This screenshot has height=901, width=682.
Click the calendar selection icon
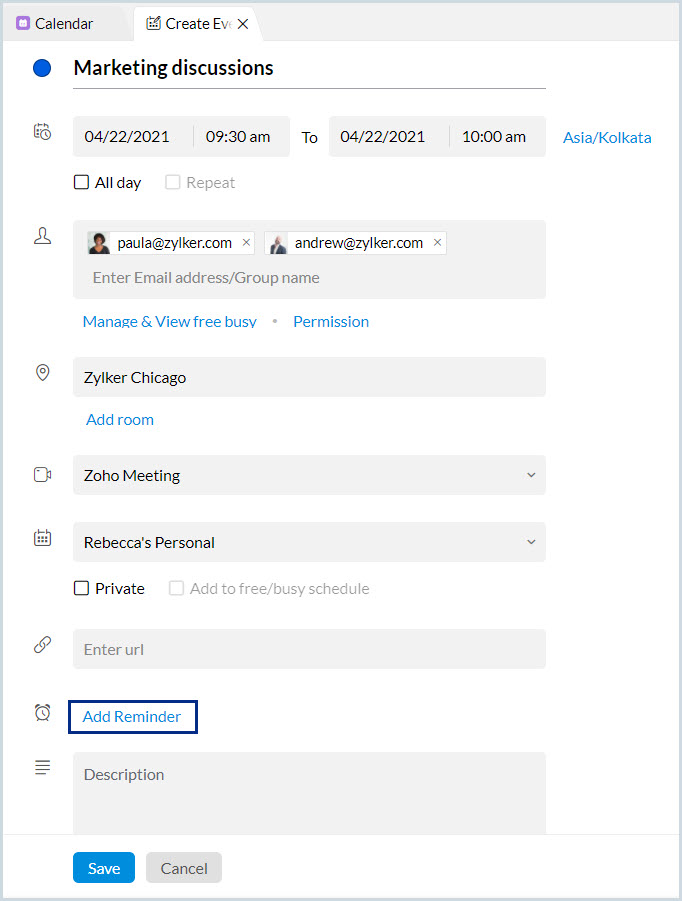[42, 538]
